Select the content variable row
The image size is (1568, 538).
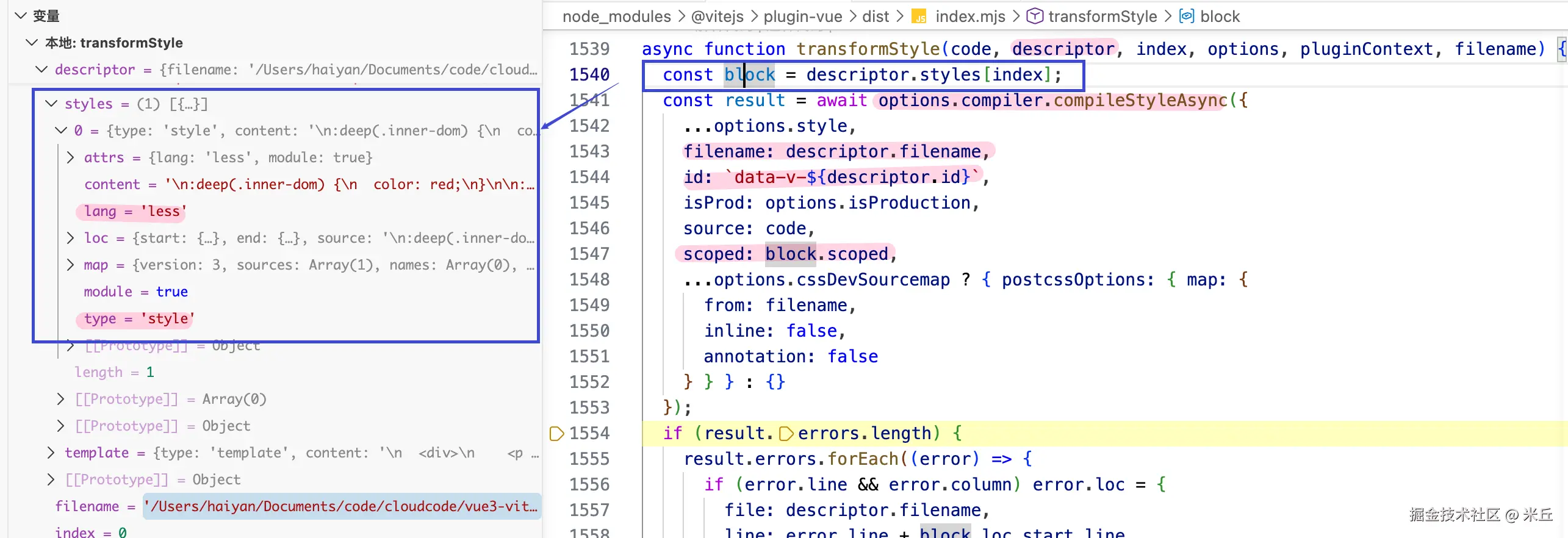click(x=309, y=184)
